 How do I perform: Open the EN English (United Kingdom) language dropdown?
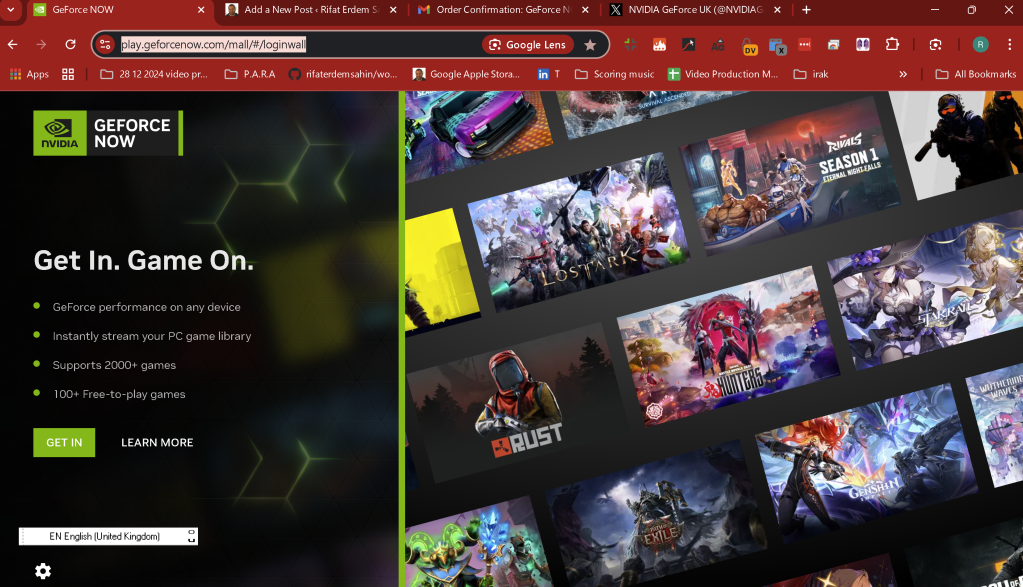point(108,536)
